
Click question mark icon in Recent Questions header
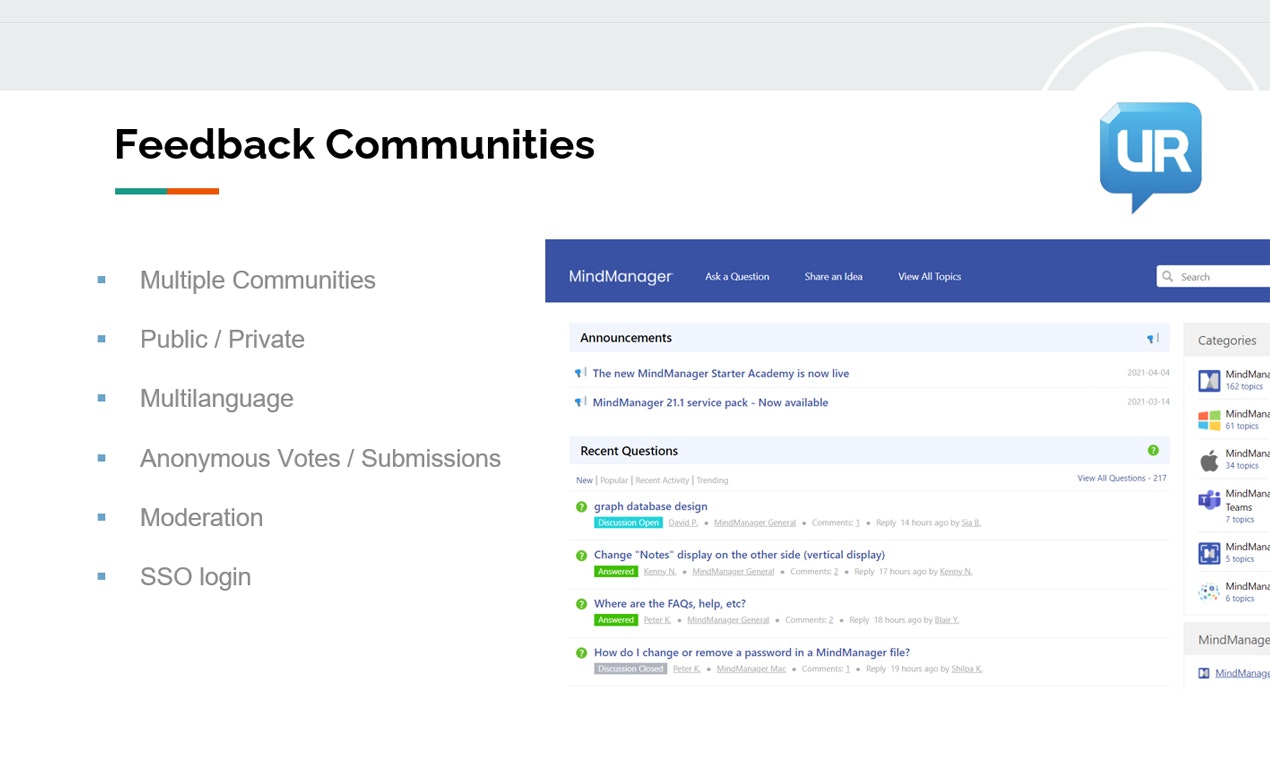(1153, 451)
